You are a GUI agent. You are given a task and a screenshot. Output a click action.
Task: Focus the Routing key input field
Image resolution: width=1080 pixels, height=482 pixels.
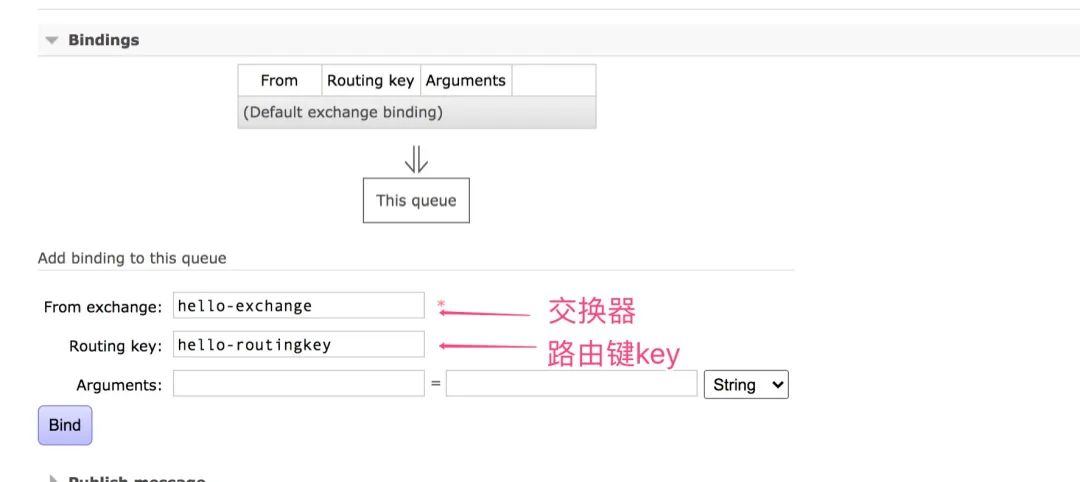click(x=298, y=345)
